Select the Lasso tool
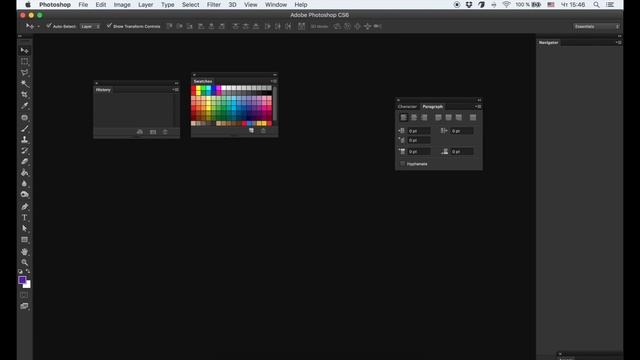 pyautogui.click(x=24, y=73)
